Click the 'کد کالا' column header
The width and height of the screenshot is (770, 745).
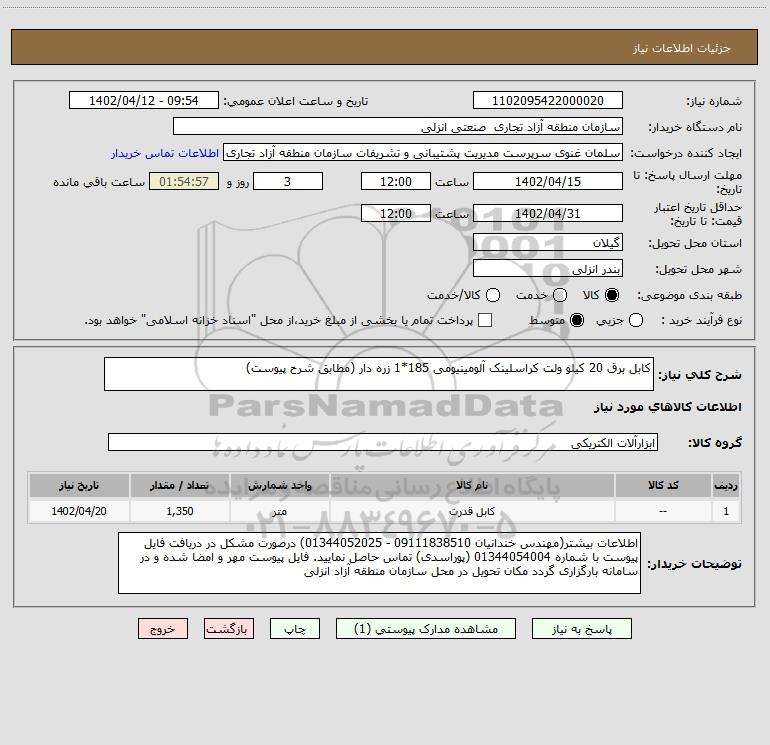(x=663, y=485)
